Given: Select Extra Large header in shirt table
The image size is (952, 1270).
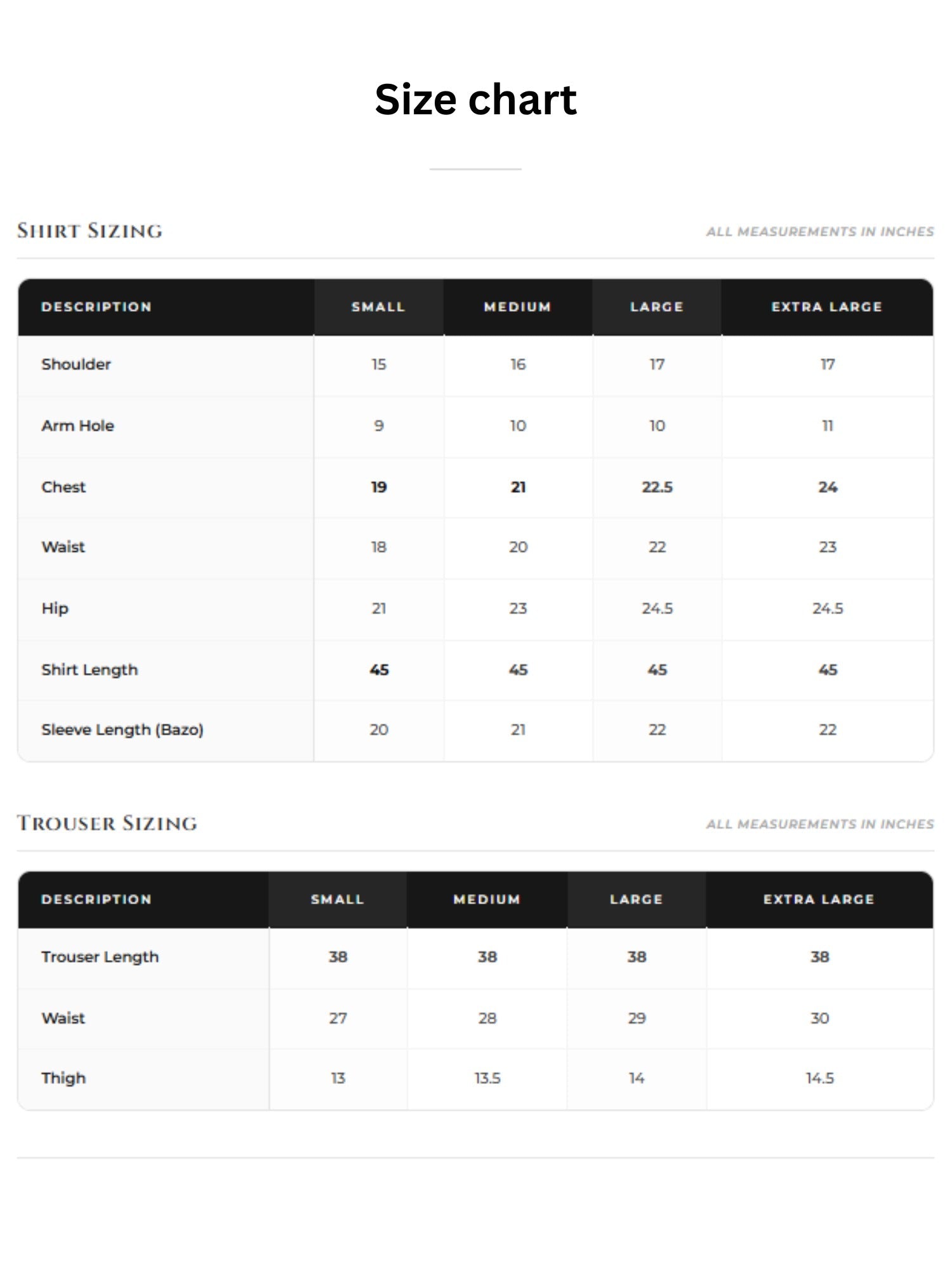Looking at the screenshot, I should (827, 307).
